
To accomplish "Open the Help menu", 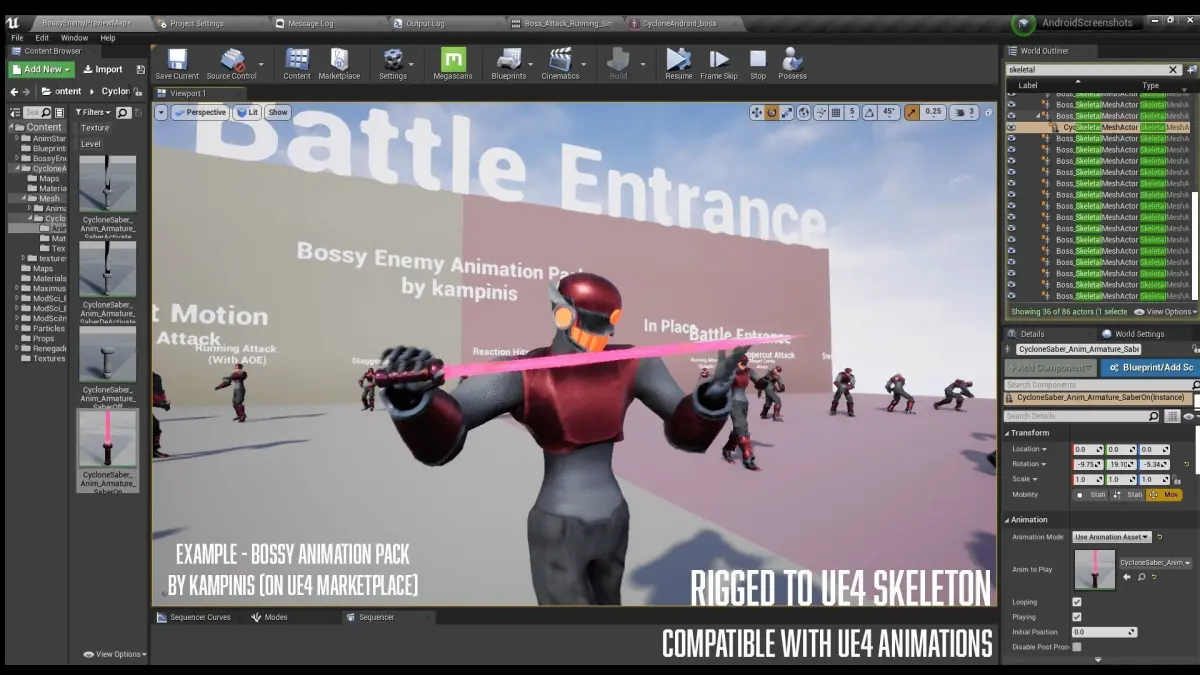I will pyautogui.click(x=108, y=38).
